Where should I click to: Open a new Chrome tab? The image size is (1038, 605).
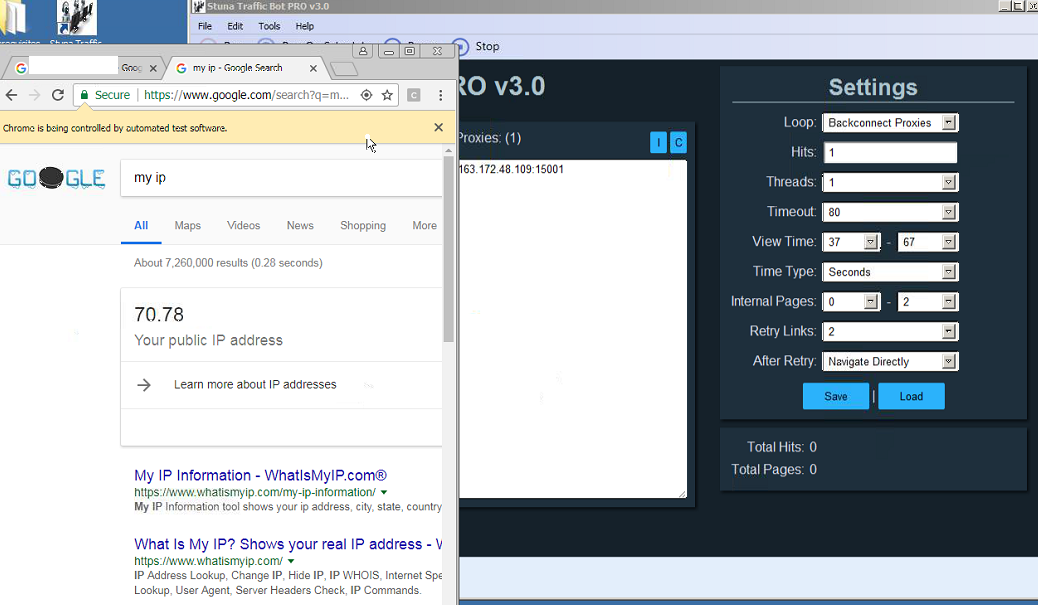pos(344,69)
